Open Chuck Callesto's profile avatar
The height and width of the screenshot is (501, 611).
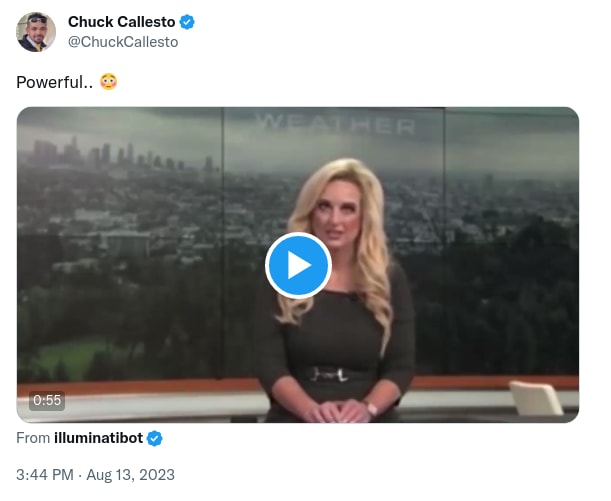click(x=36, y=32)
